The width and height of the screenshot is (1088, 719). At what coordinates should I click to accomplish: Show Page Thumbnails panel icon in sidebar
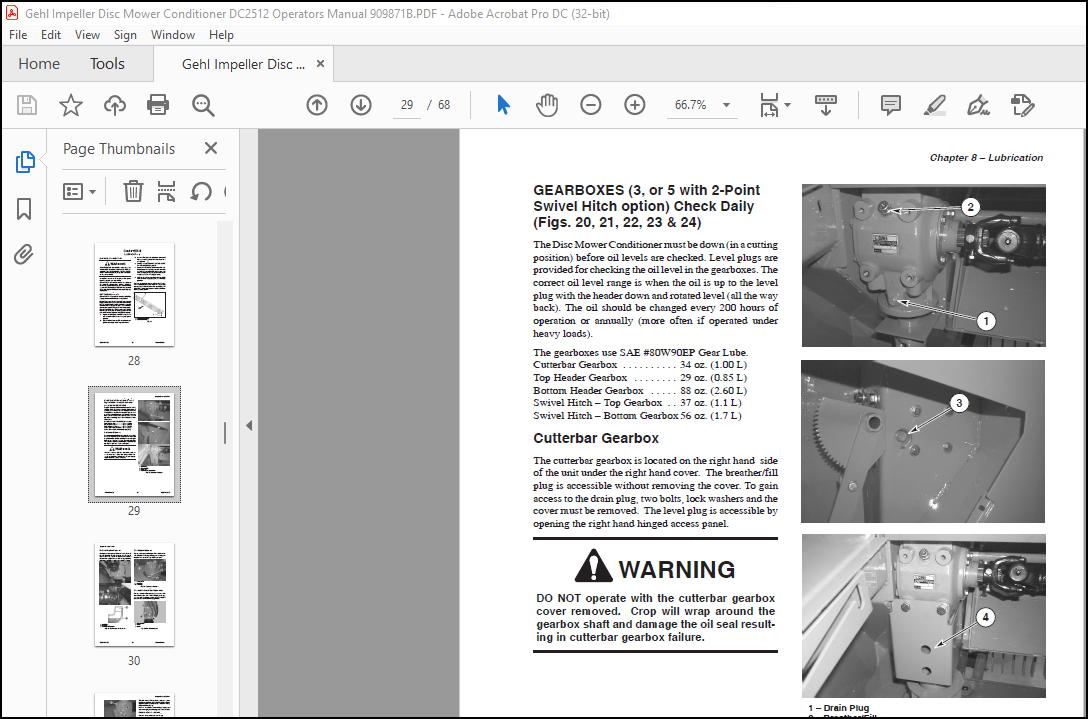[24, 162]
